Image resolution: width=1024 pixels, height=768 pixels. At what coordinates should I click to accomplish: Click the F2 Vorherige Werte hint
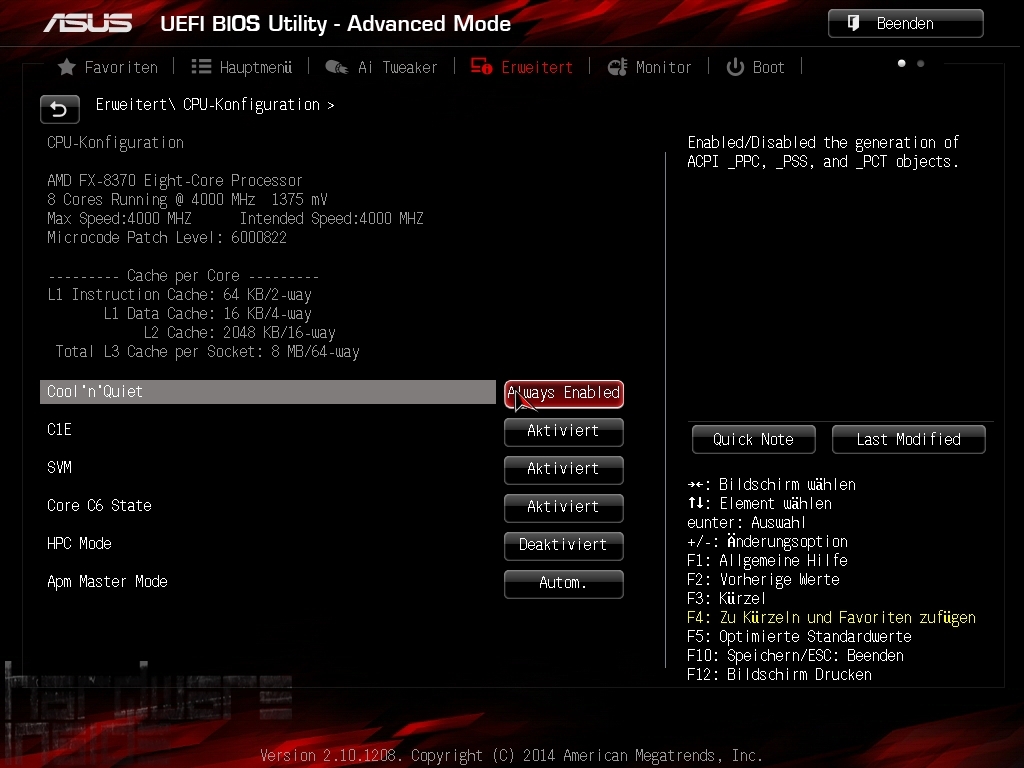(763, 580)
